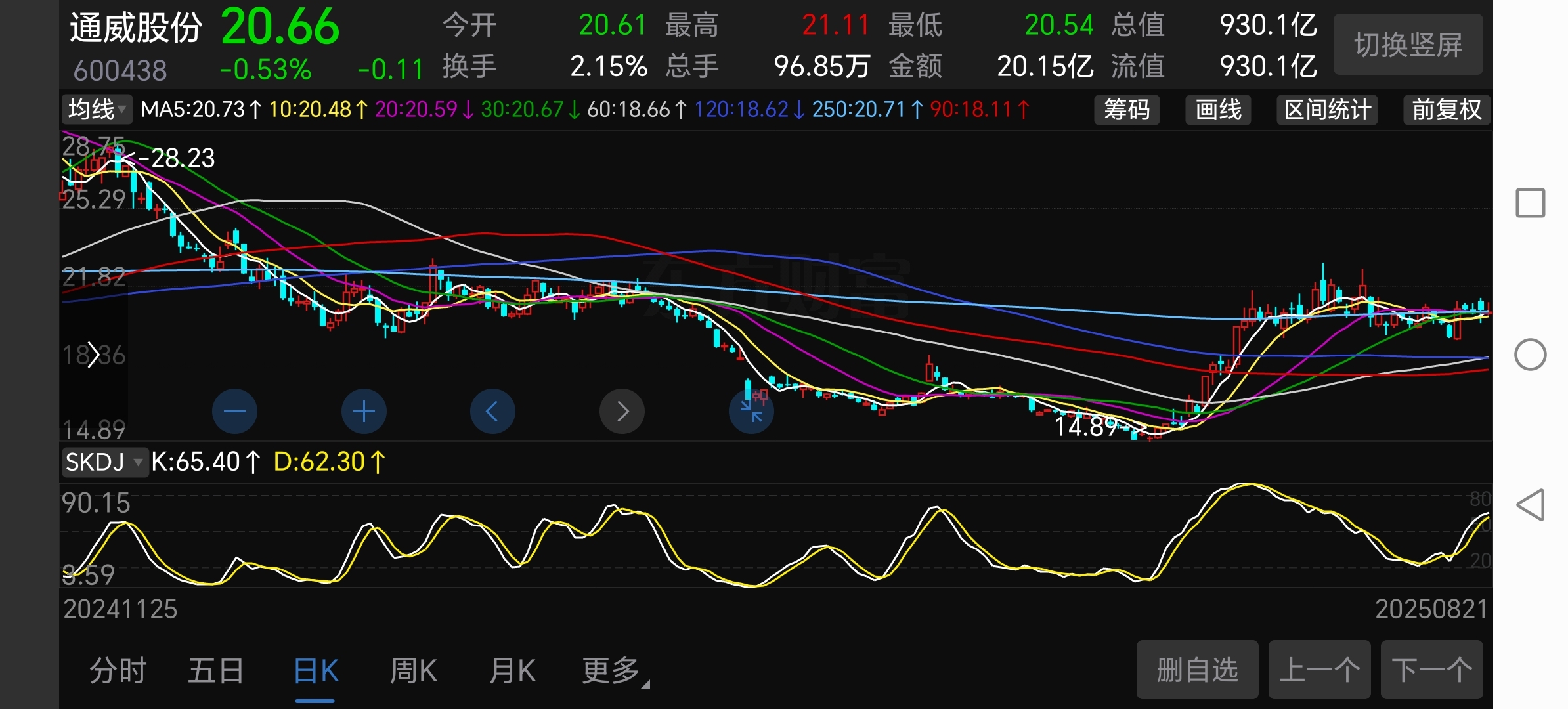Select the 日K tab
Image resolution: width=1568 pixels, height=709 pixels.
[x=315, y=671]
